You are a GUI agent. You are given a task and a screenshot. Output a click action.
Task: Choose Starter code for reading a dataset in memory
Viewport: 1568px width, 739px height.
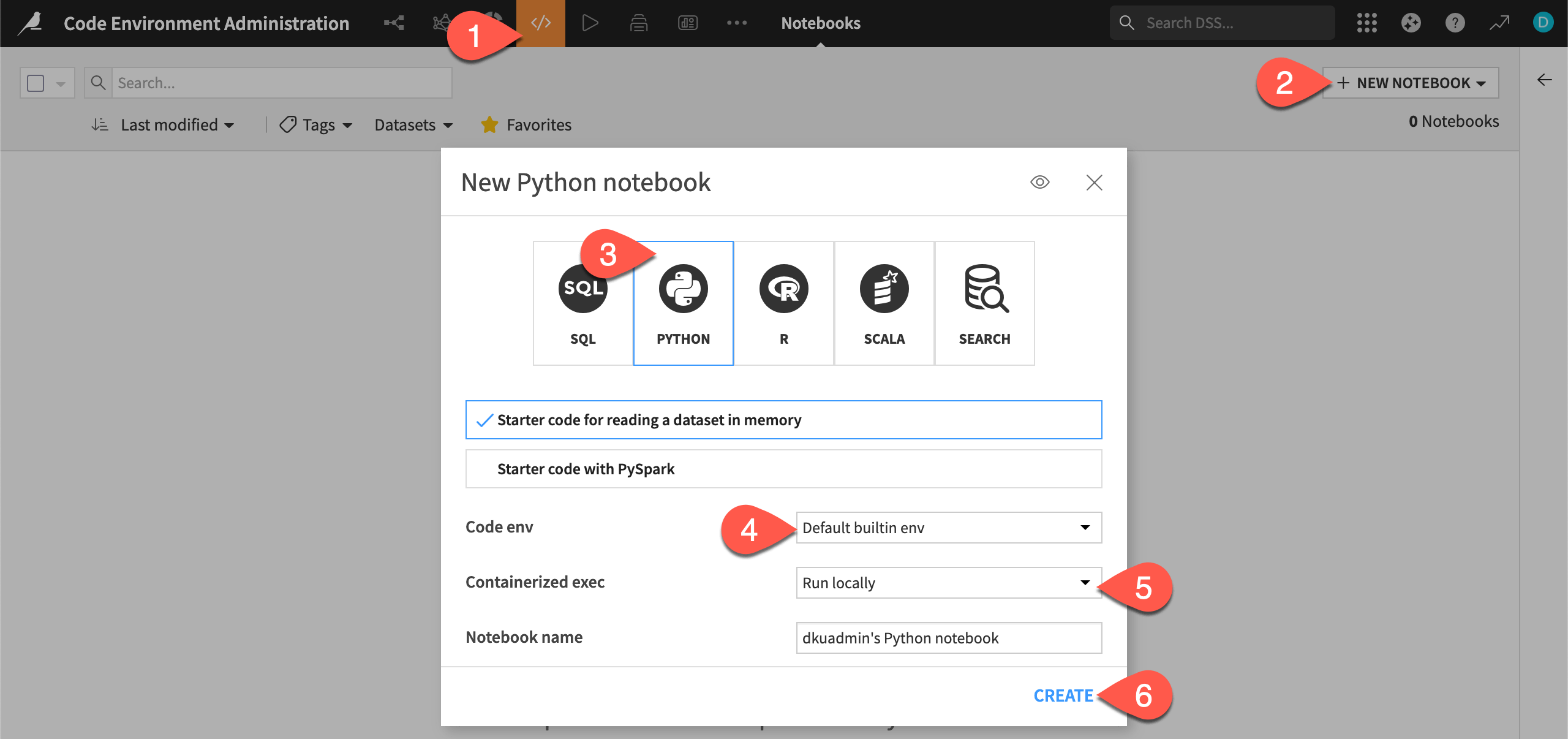[x=783, y=420]
